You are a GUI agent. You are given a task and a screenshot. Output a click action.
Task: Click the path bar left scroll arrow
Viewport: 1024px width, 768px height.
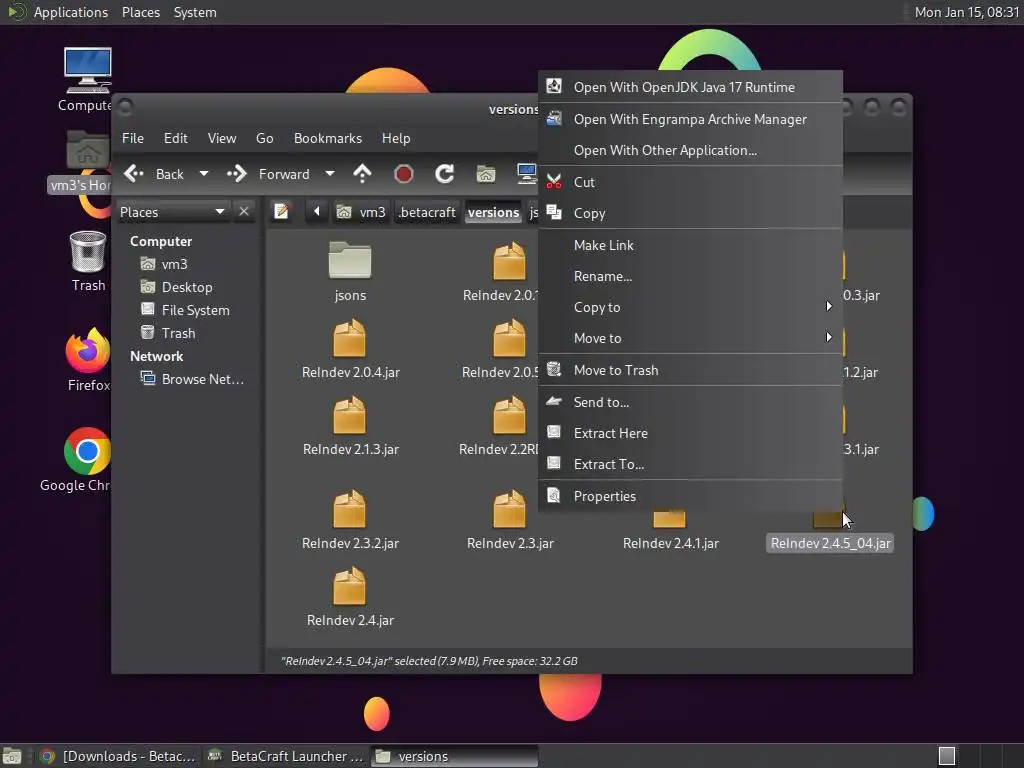tap(317, 212)
